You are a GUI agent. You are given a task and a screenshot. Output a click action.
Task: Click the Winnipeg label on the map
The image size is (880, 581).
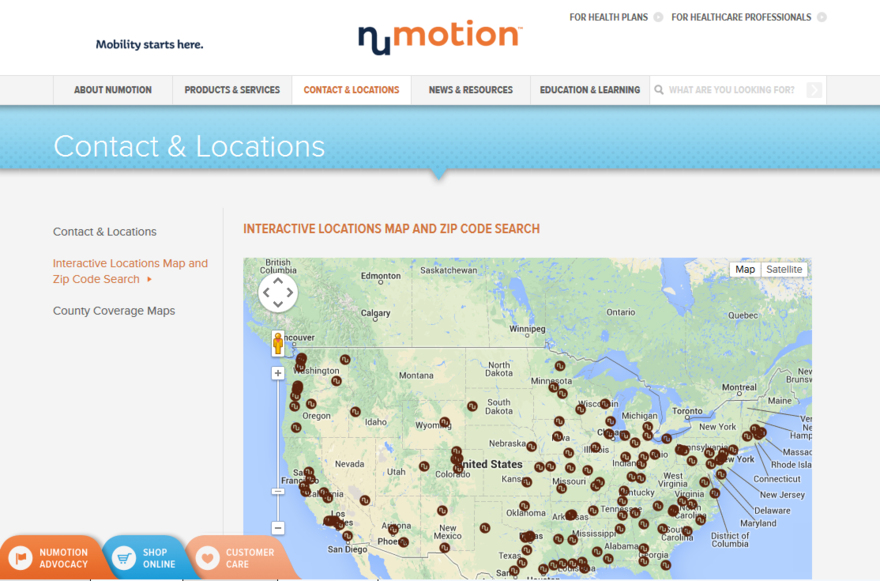pos(527,329)
